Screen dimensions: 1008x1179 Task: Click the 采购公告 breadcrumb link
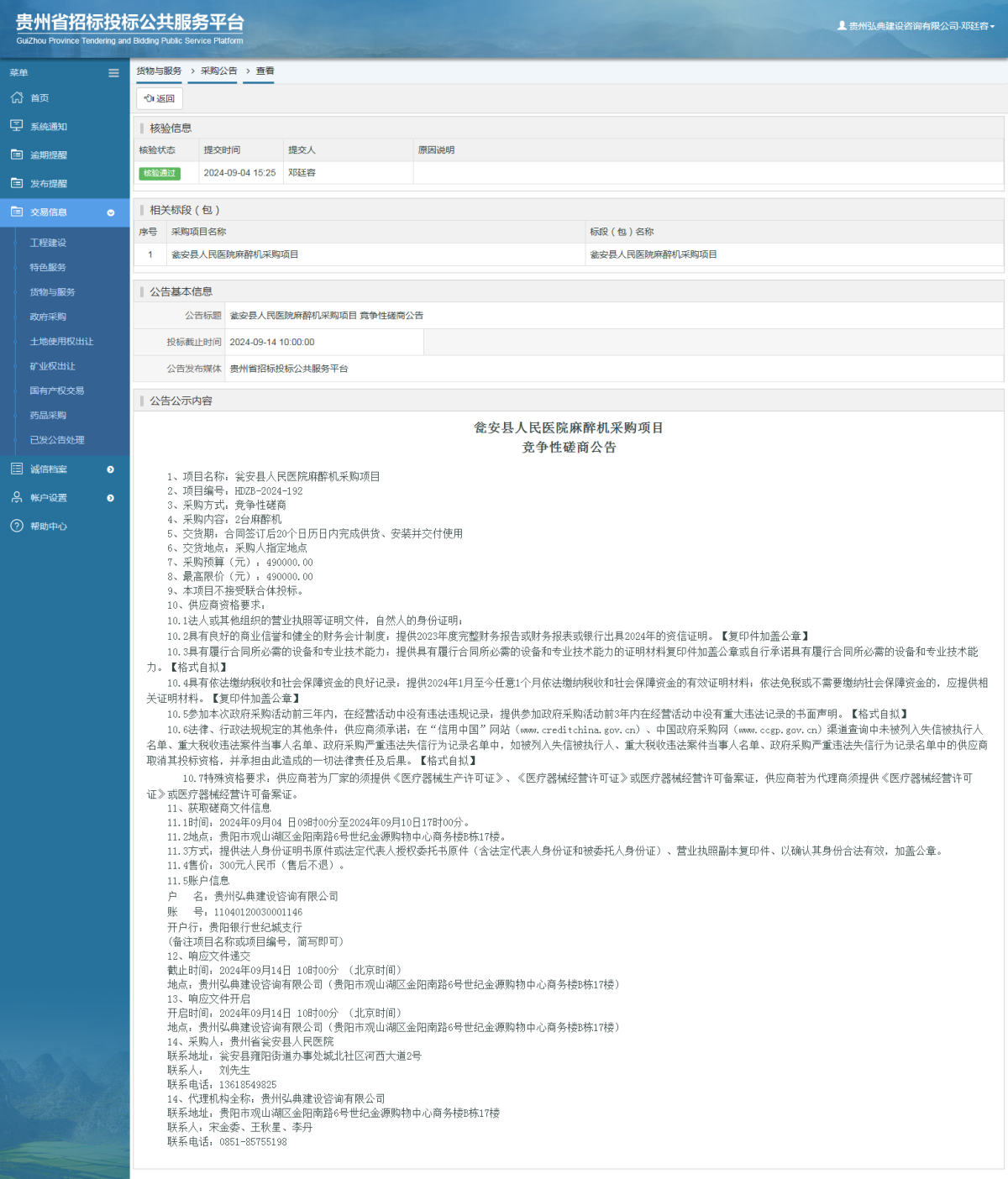(x=218, y=71)
